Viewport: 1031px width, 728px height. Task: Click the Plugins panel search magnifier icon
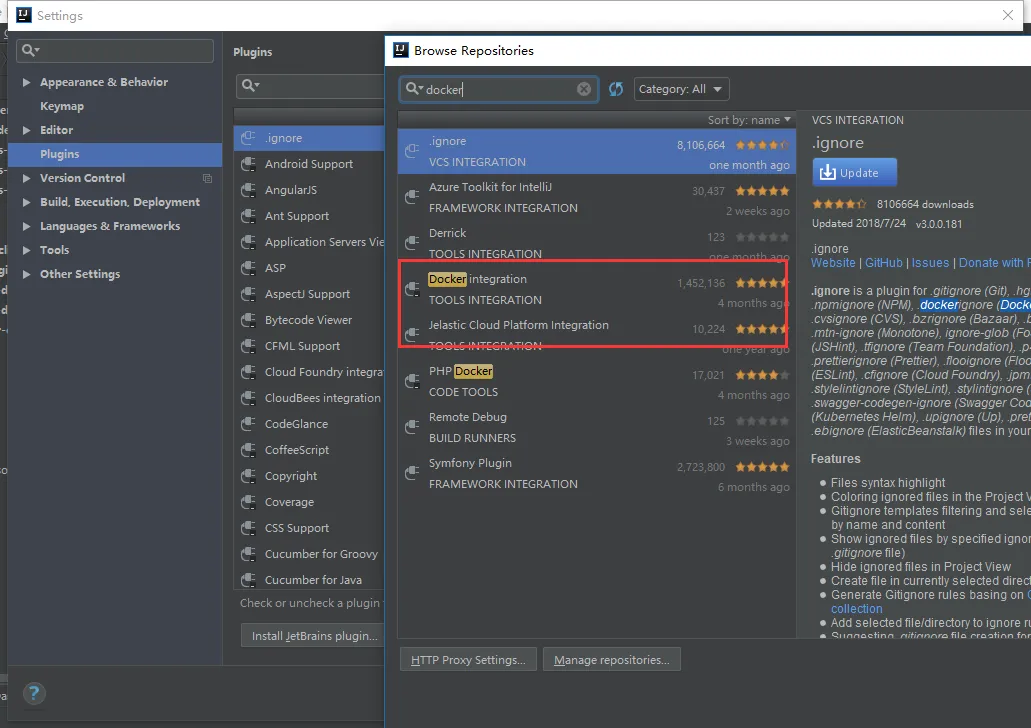tap(251, 85)
